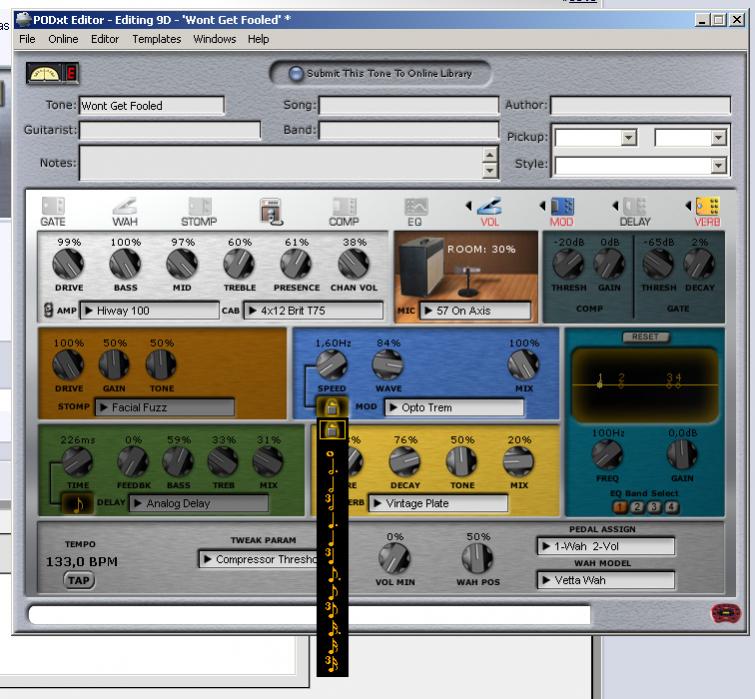Click the Guitarist input field
The image size is (755, 699).
tap(169, 130)
